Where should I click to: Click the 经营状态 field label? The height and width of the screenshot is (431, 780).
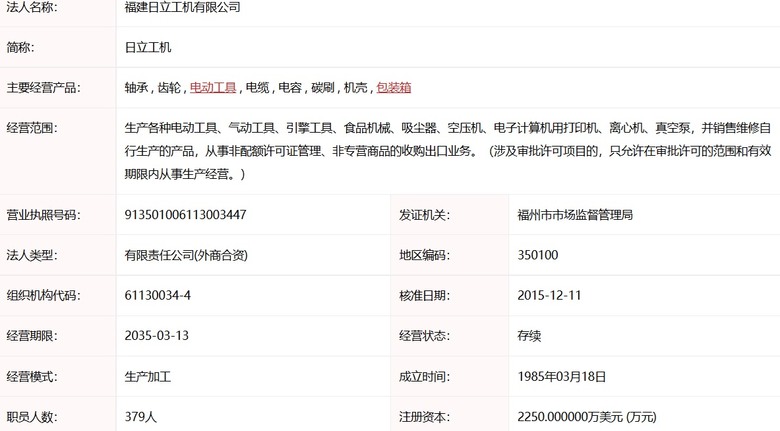point(424,336)
